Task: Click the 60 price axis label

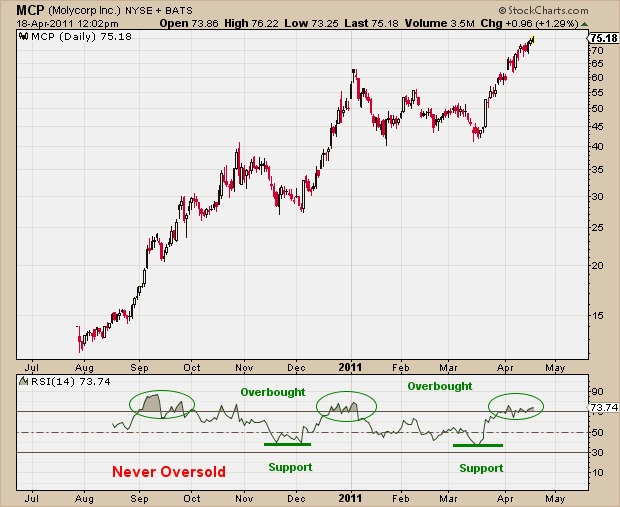Action: point(597,78)
